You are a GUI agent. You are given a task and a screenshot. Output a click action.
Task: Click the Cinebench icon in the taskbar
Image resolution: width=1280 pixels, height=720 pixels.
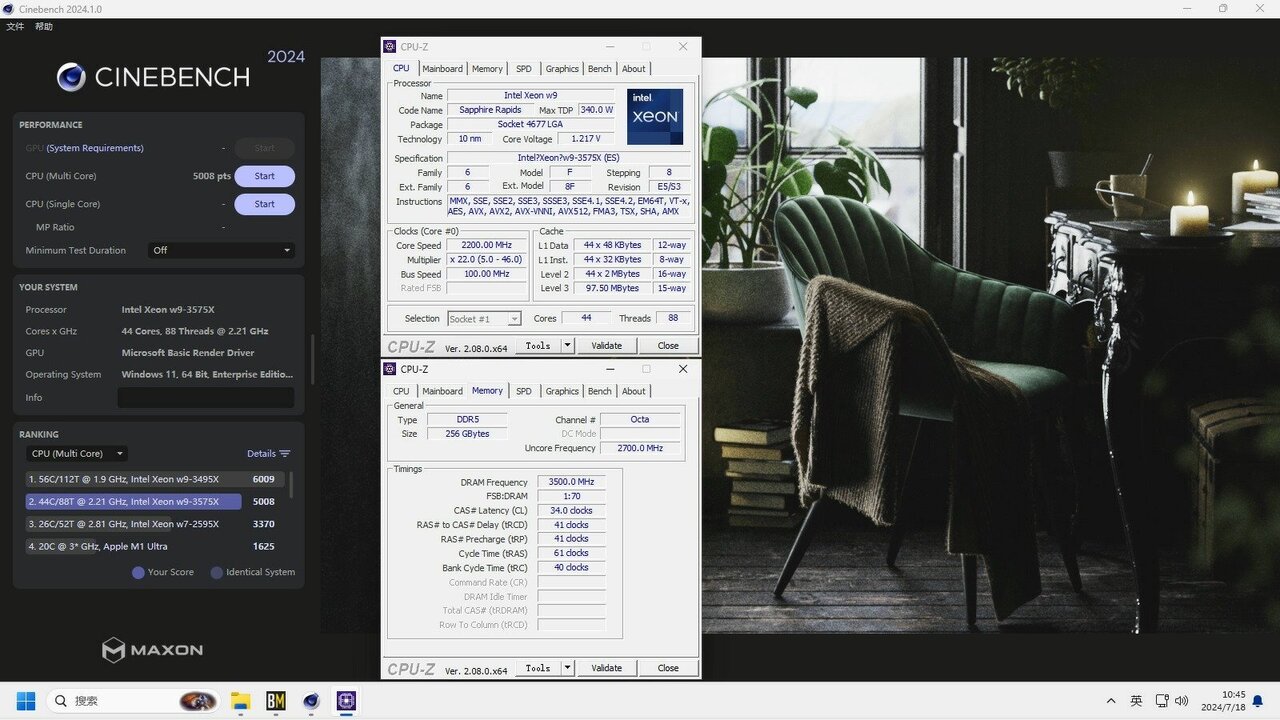pos(311,701)
